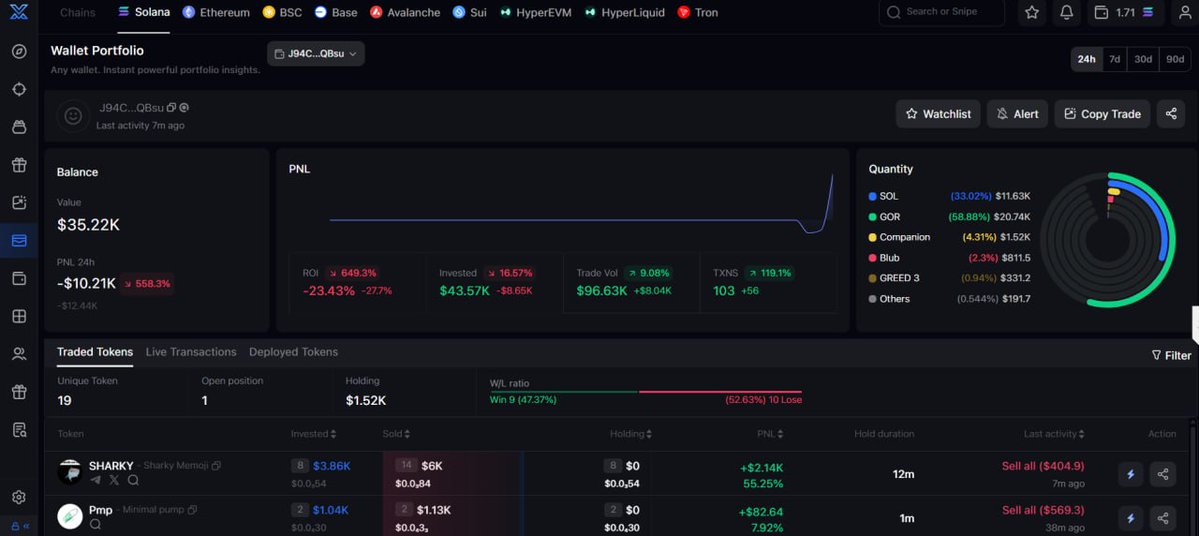
Task: Select the Solana chain tab
Action: click(144, 13)
